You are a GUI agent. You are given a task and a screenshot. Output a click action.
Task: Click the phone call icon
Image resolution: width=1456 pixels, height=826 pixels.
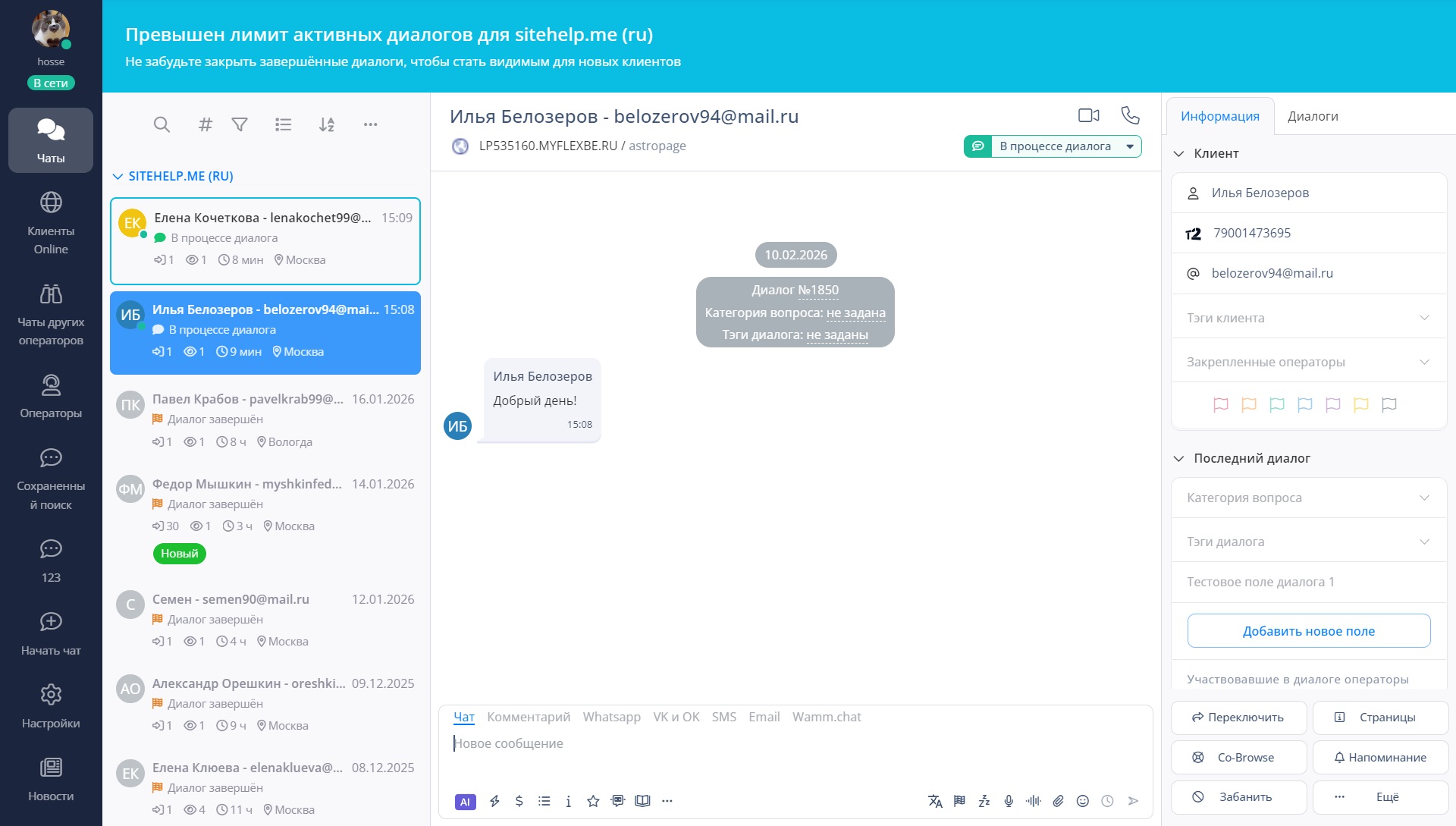(1130, 115)
